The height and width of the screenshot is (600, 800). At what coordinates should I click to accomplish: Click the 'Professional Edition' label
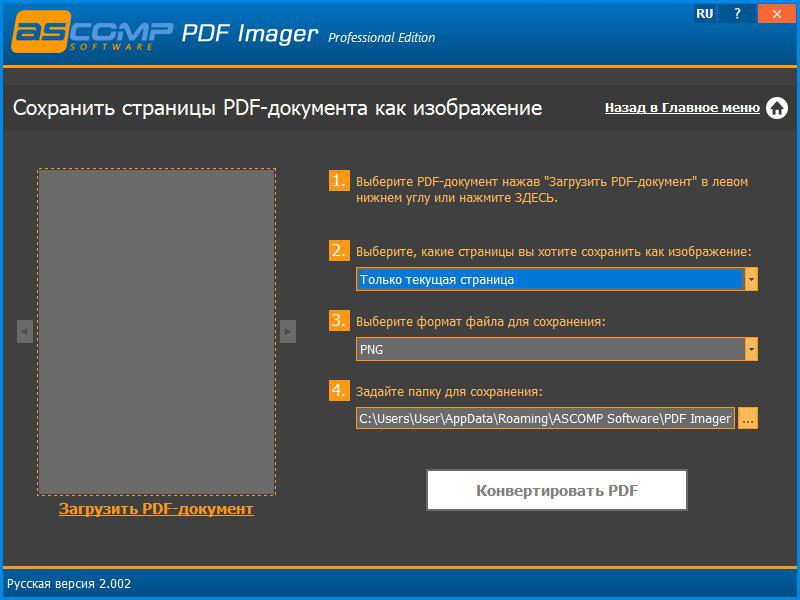tap(382, 38)
